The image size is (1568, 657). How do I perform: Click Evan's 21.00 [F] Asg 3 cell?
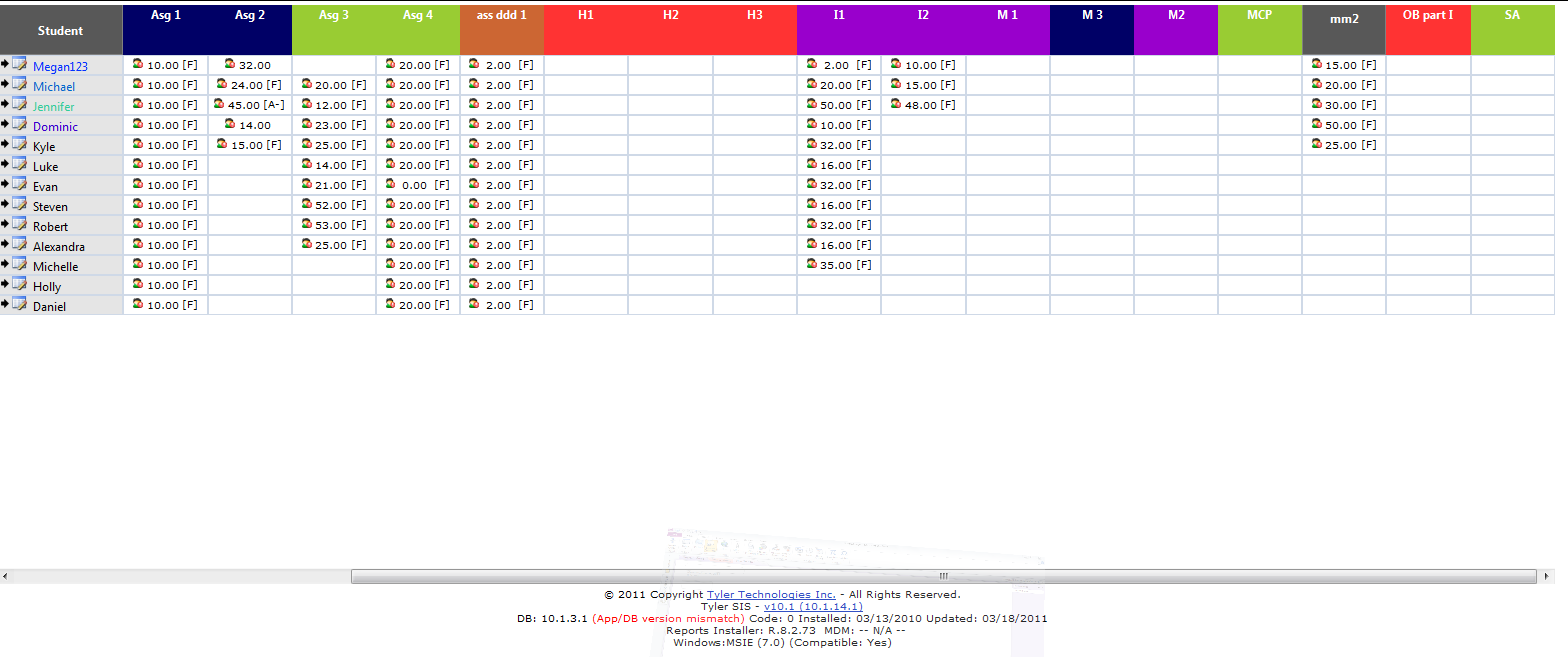[334, 185]
